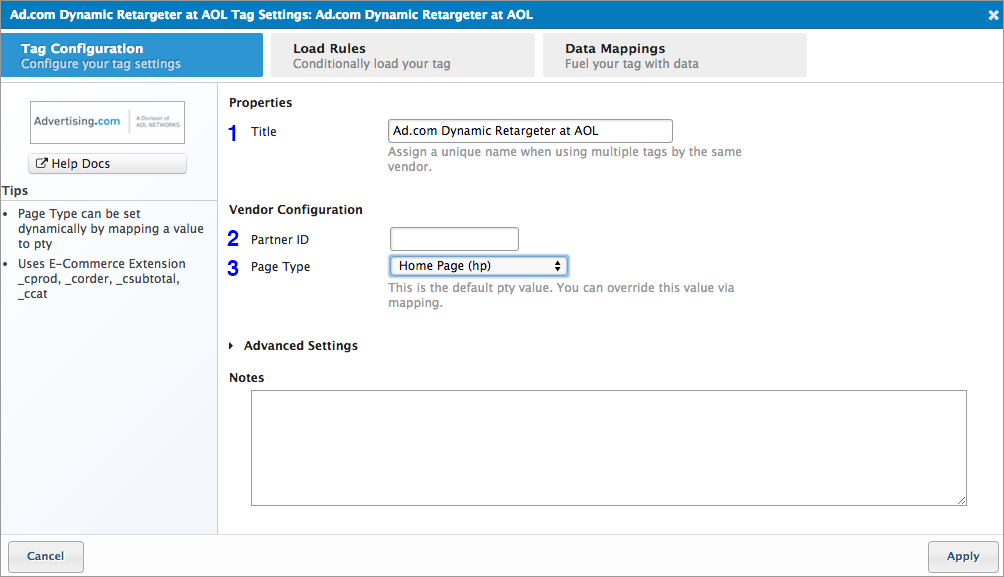Close the tag settings dialog
The image size is (1004, 577).
(992, 15)
